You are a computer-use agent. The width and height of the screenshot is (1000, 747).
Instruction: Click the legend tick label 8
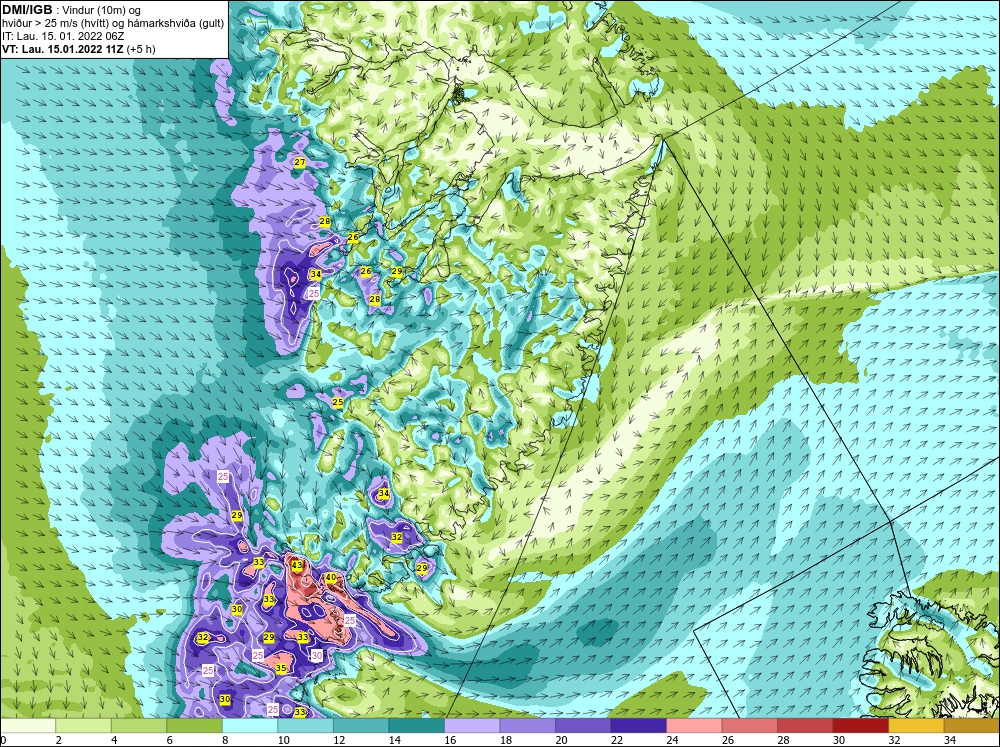point(226,740)
